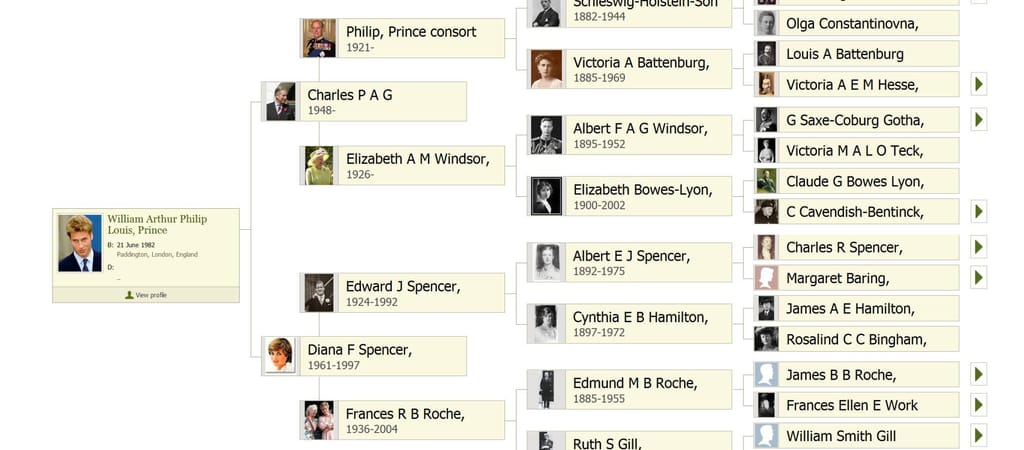Select Charles P A G in the tree
The image size is (1024, 450).
383,101
